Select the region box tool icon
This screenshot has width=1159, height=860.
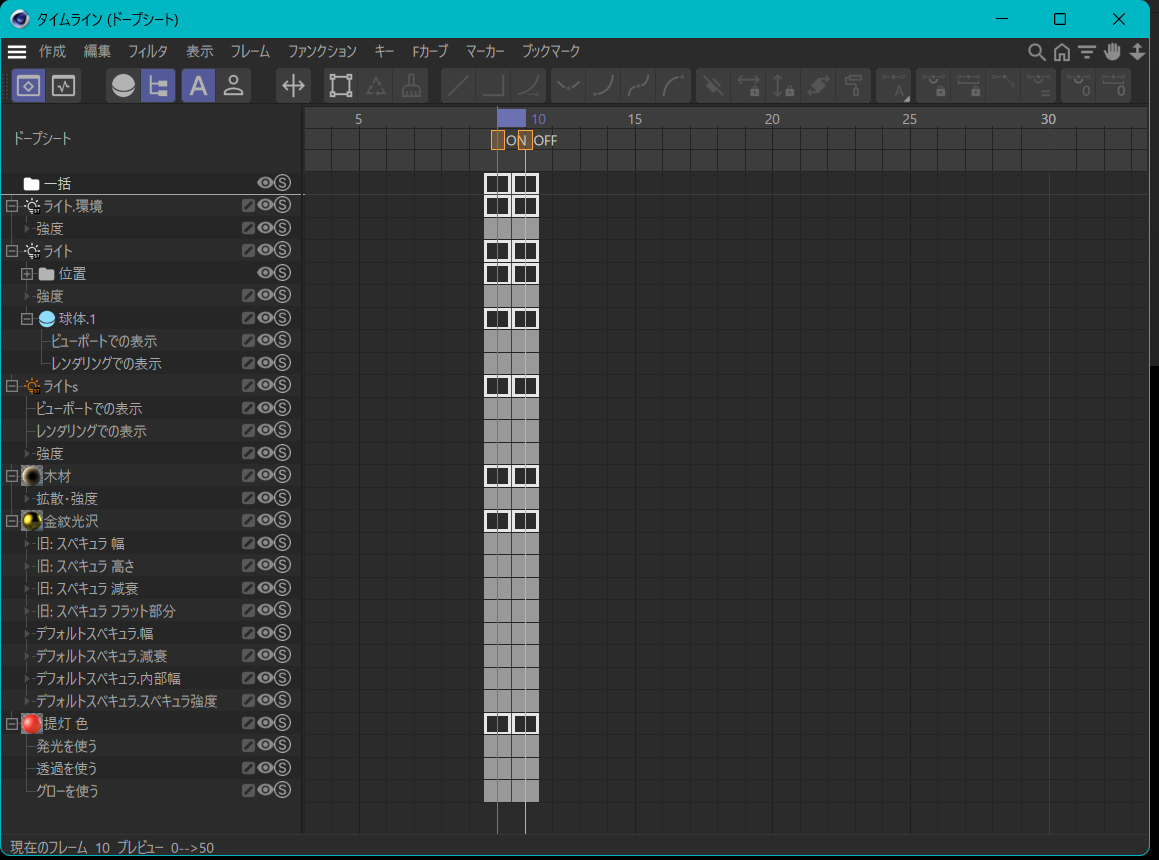coord(341,86)
